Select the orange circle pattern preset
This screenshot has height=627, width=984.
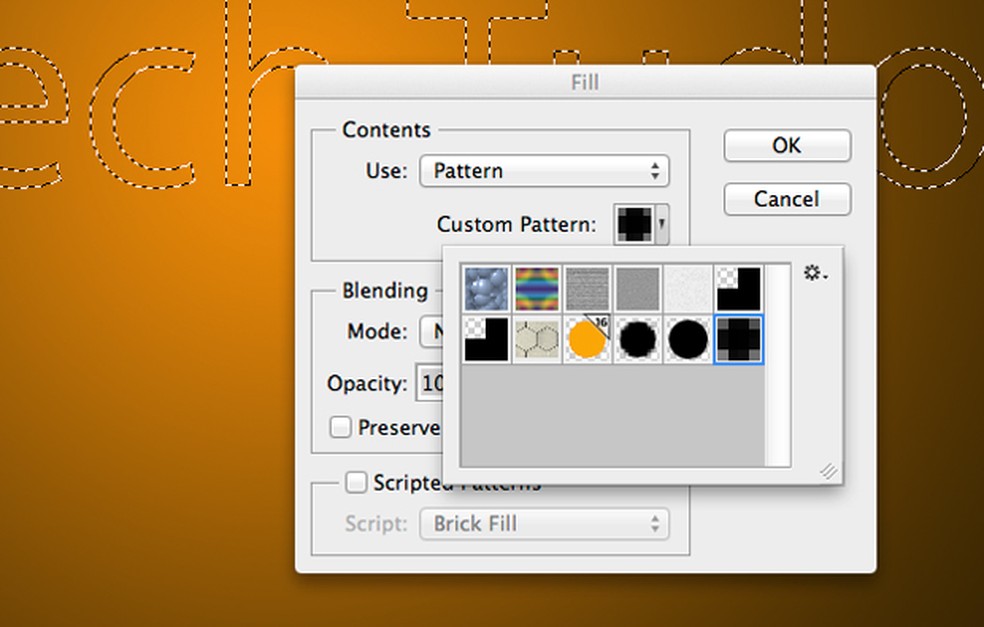(x=587, y=340)
